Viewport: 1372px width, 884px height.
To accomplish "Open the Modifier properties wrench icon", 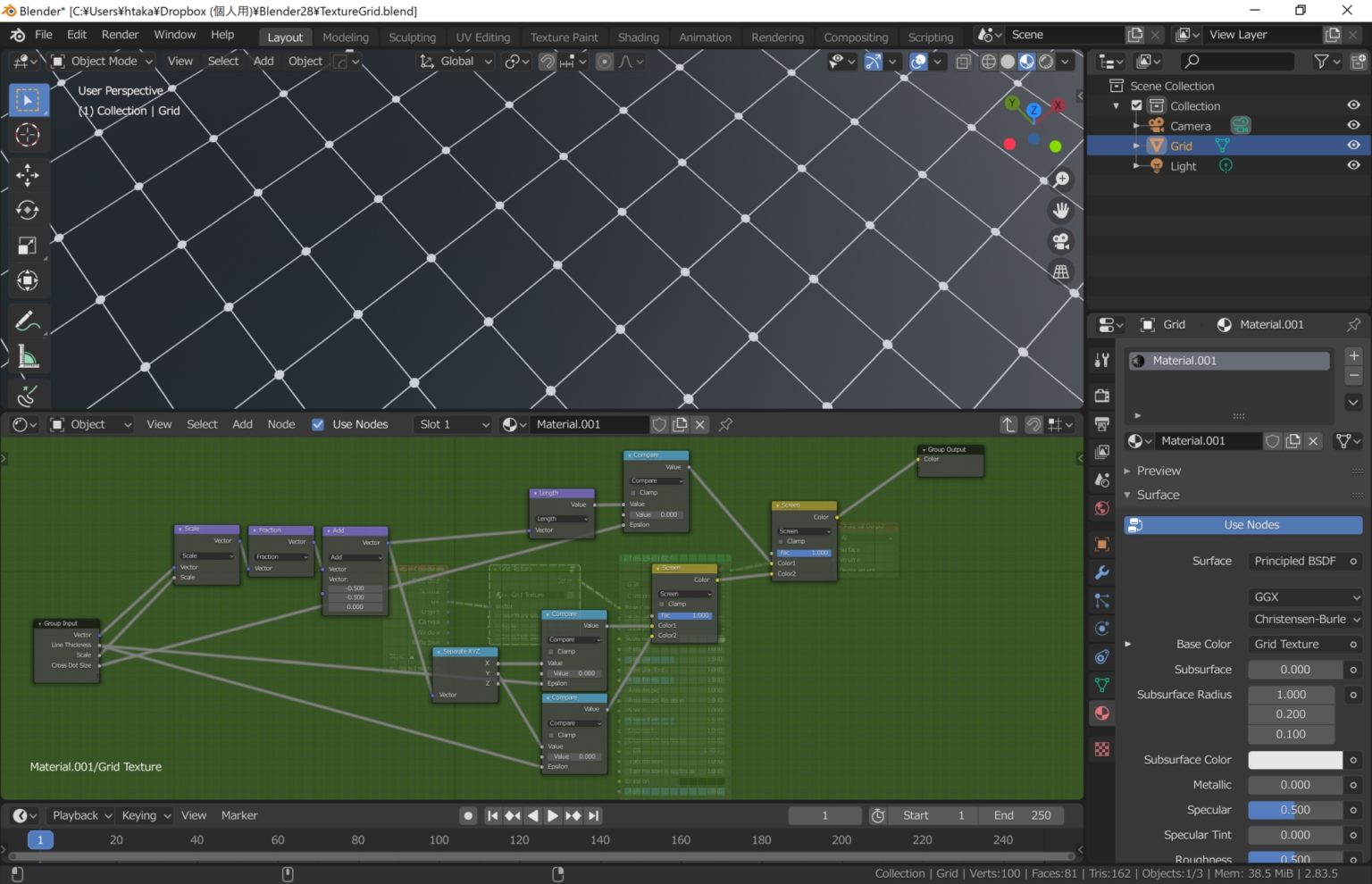I will (x=1102, y=572).
